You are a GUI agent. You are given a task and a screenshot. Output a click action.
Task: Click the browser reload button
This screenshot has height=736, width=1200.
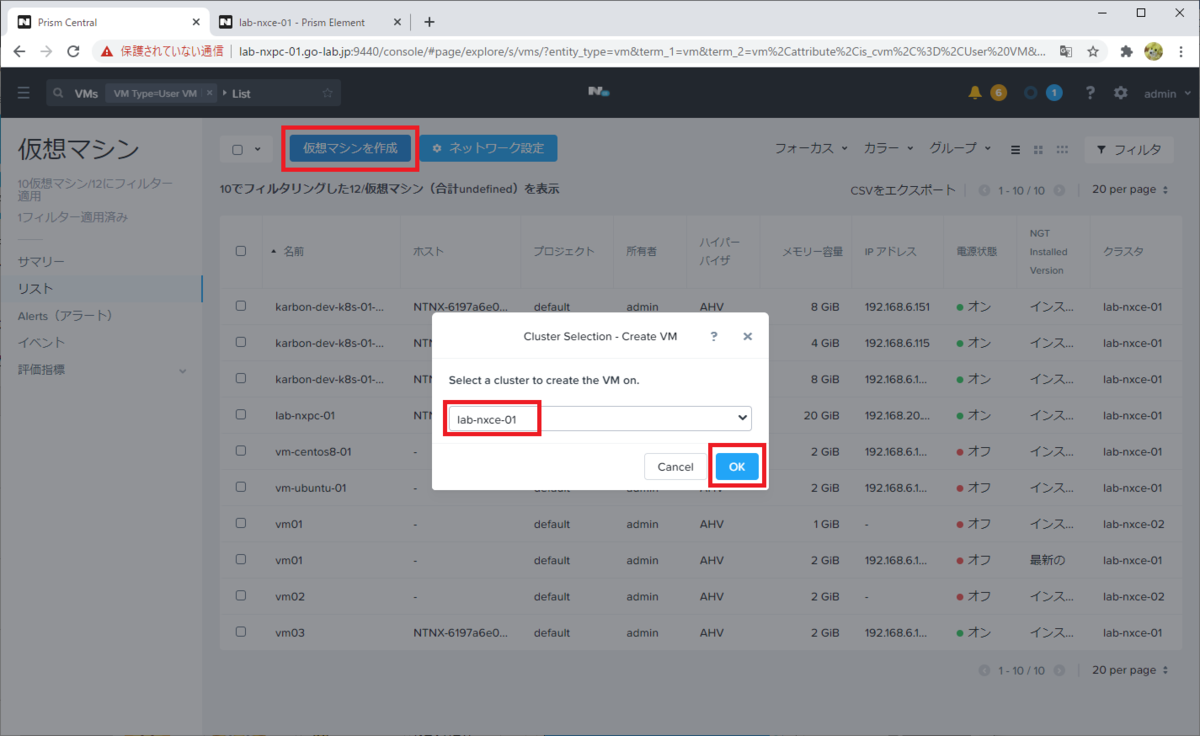(x=73, y=50)
